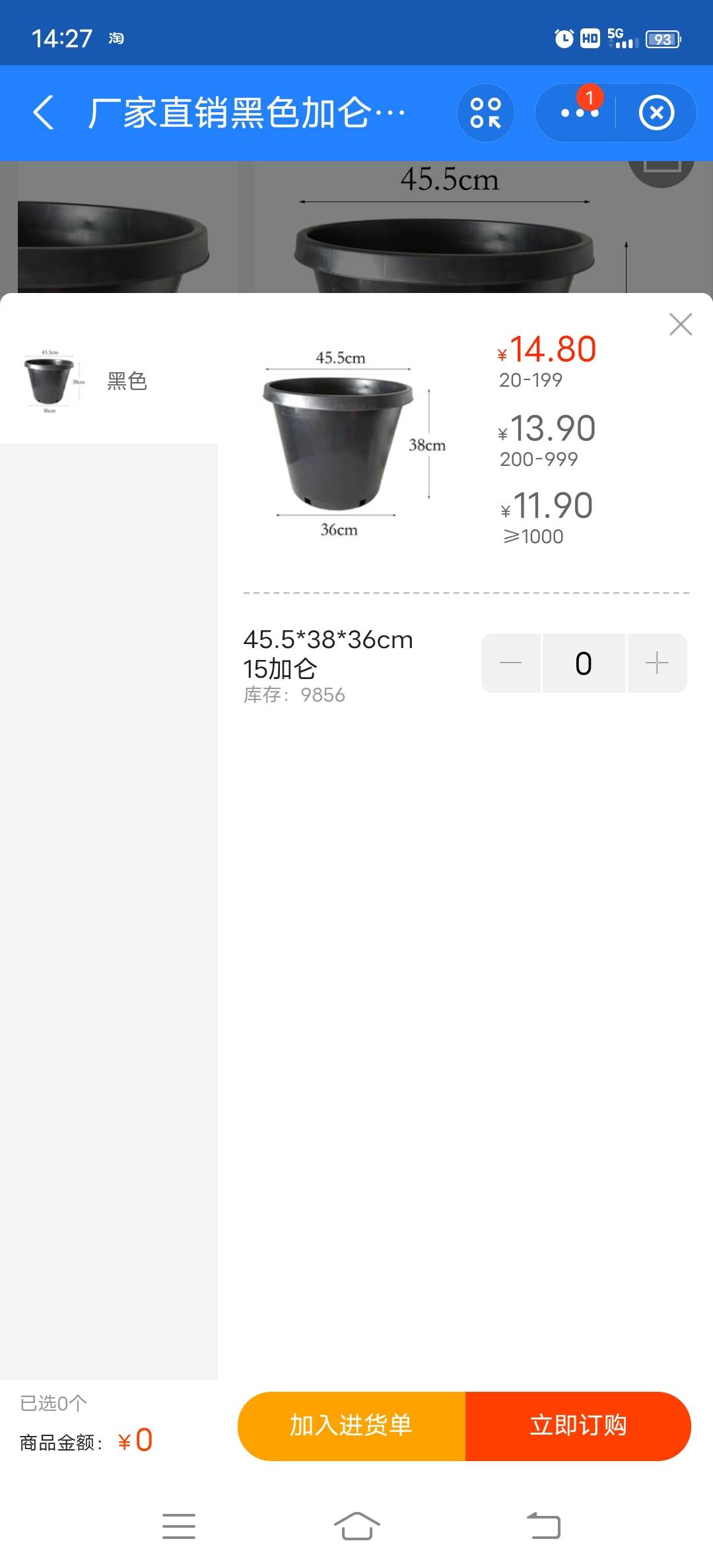
Task: Select the 黑色 color option
Action: click(127, 381)
